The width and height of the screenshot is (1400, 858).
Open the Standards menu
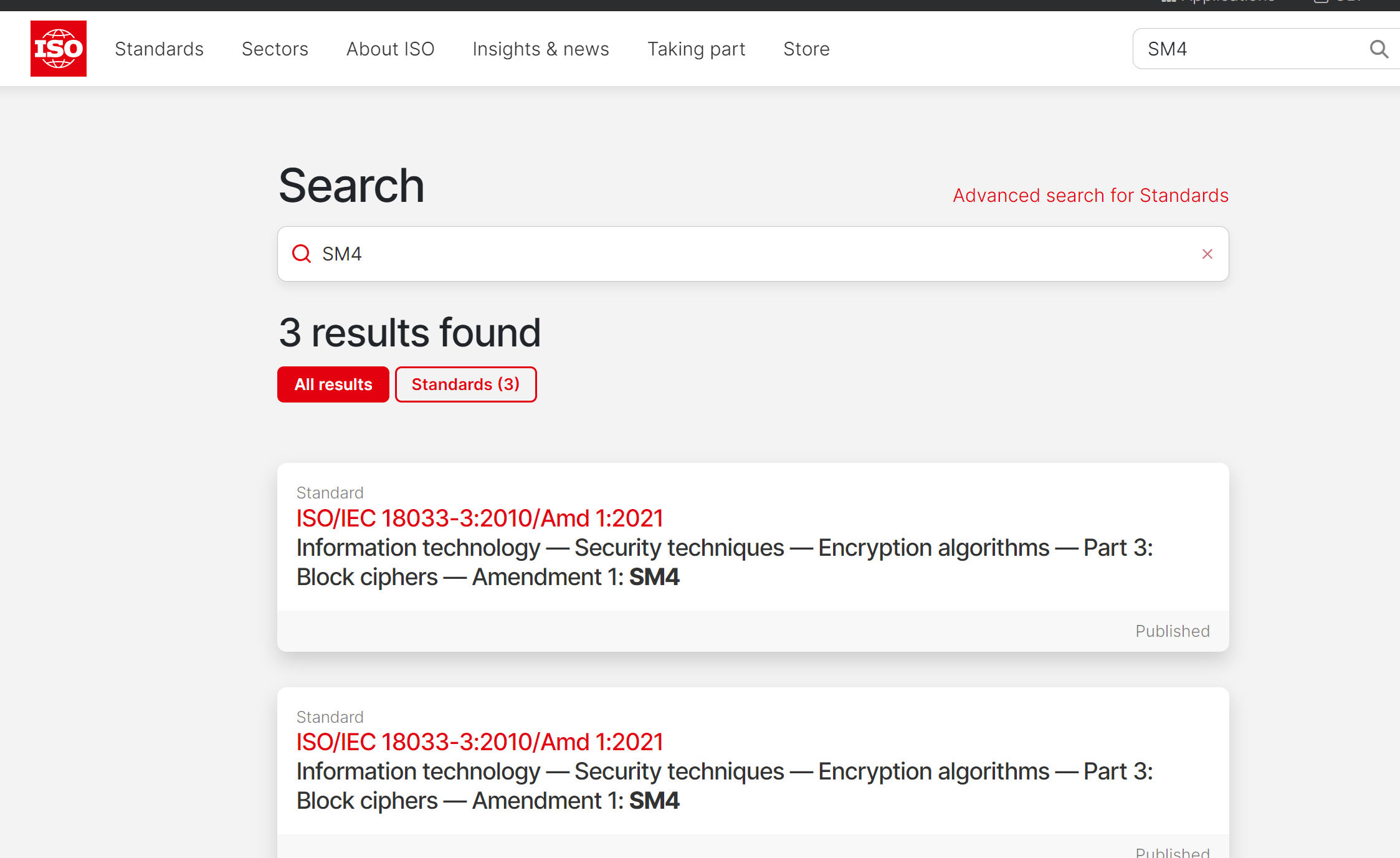pos(159,49)
